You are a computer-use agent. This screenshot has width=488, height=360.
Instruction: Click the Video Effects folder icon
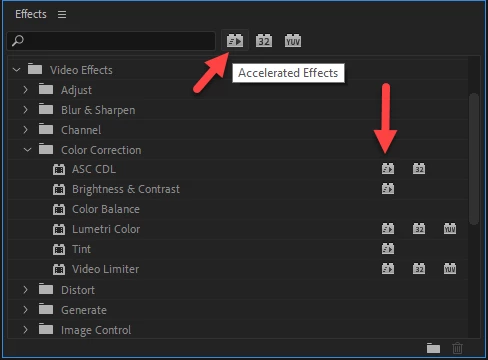[x=35, y=69]
